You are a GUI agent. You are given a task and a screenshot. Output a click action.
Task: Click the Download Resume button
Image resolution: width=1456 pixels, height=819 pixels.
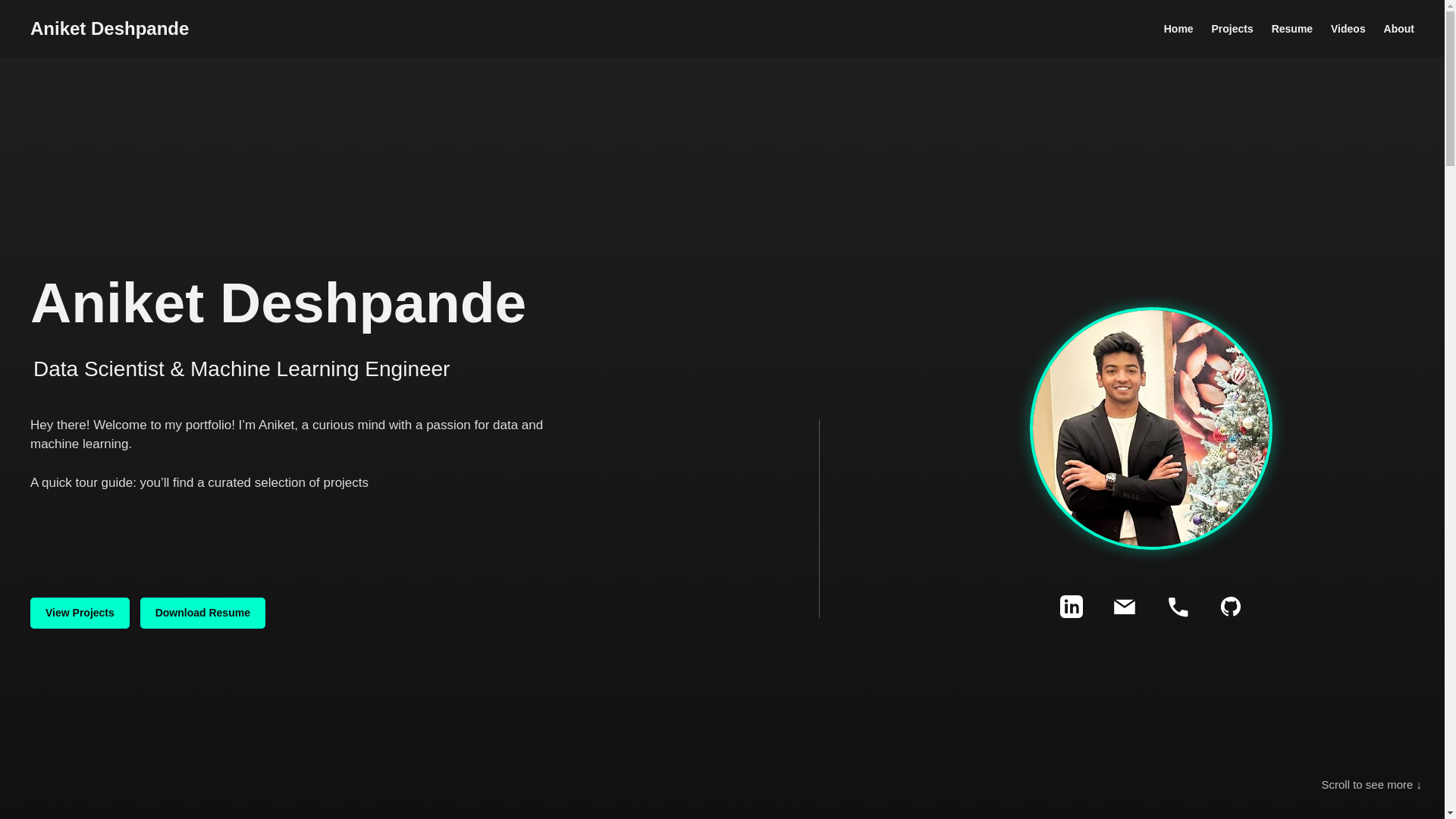pos(202,613)
